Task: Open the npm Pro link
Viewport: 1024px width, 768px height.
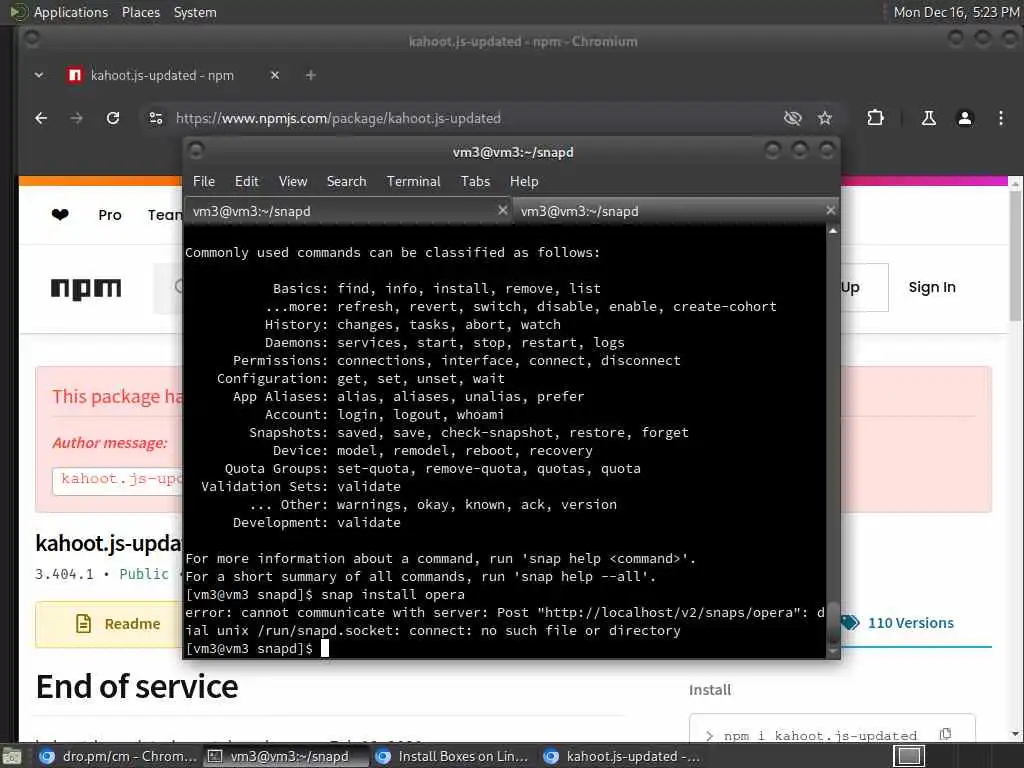Action: (110, 215)
